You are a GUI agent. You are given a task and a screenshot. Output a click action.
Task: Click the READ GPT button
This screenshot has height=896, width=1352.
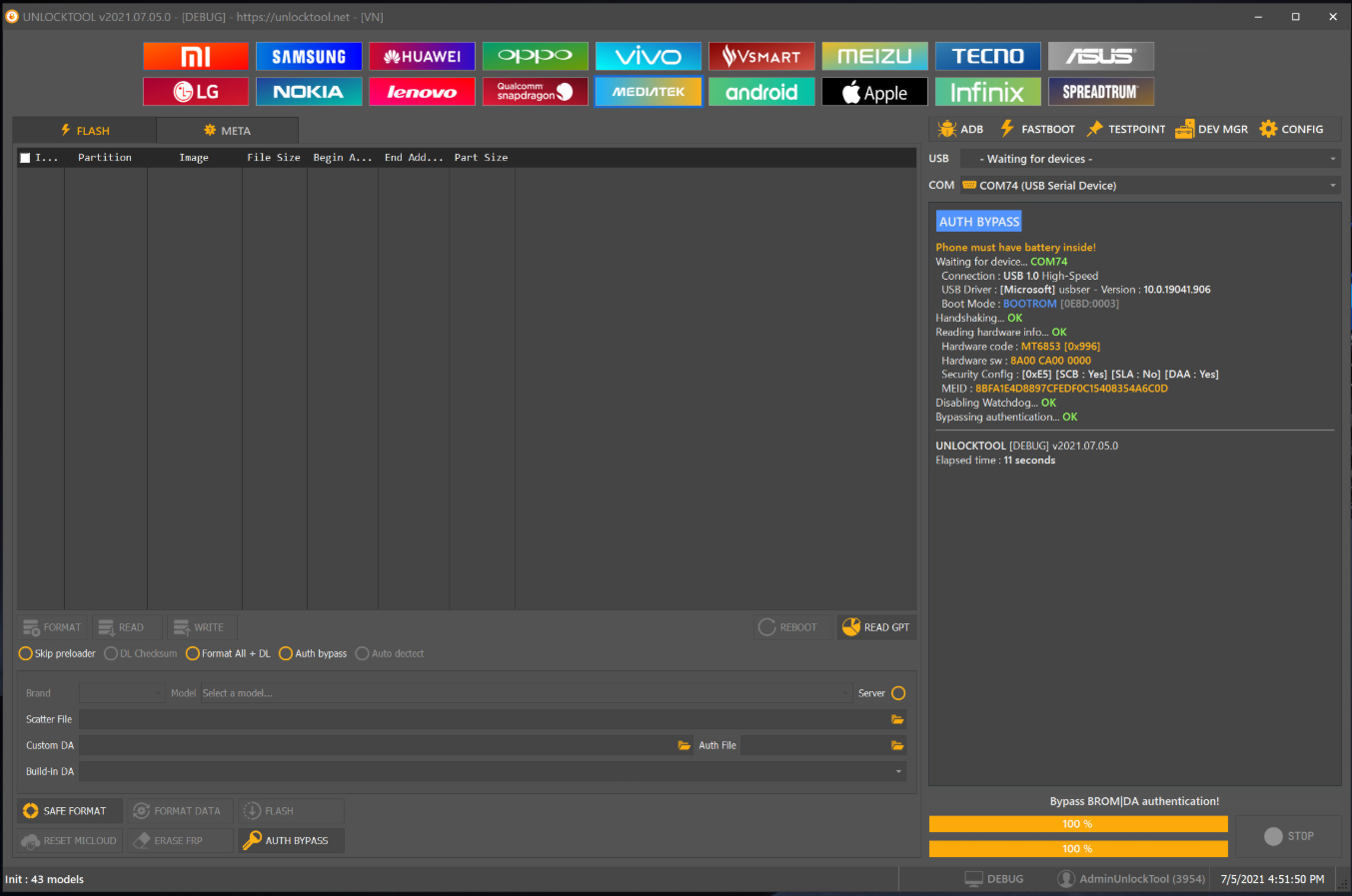876,627
